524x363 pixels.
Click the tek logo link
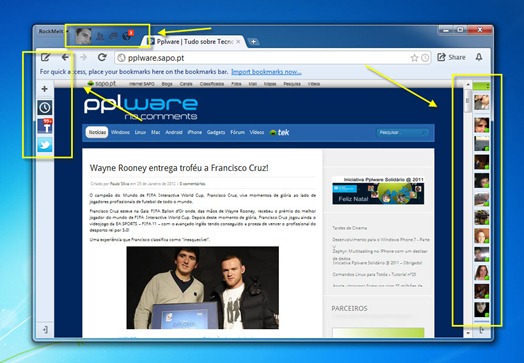279,132
